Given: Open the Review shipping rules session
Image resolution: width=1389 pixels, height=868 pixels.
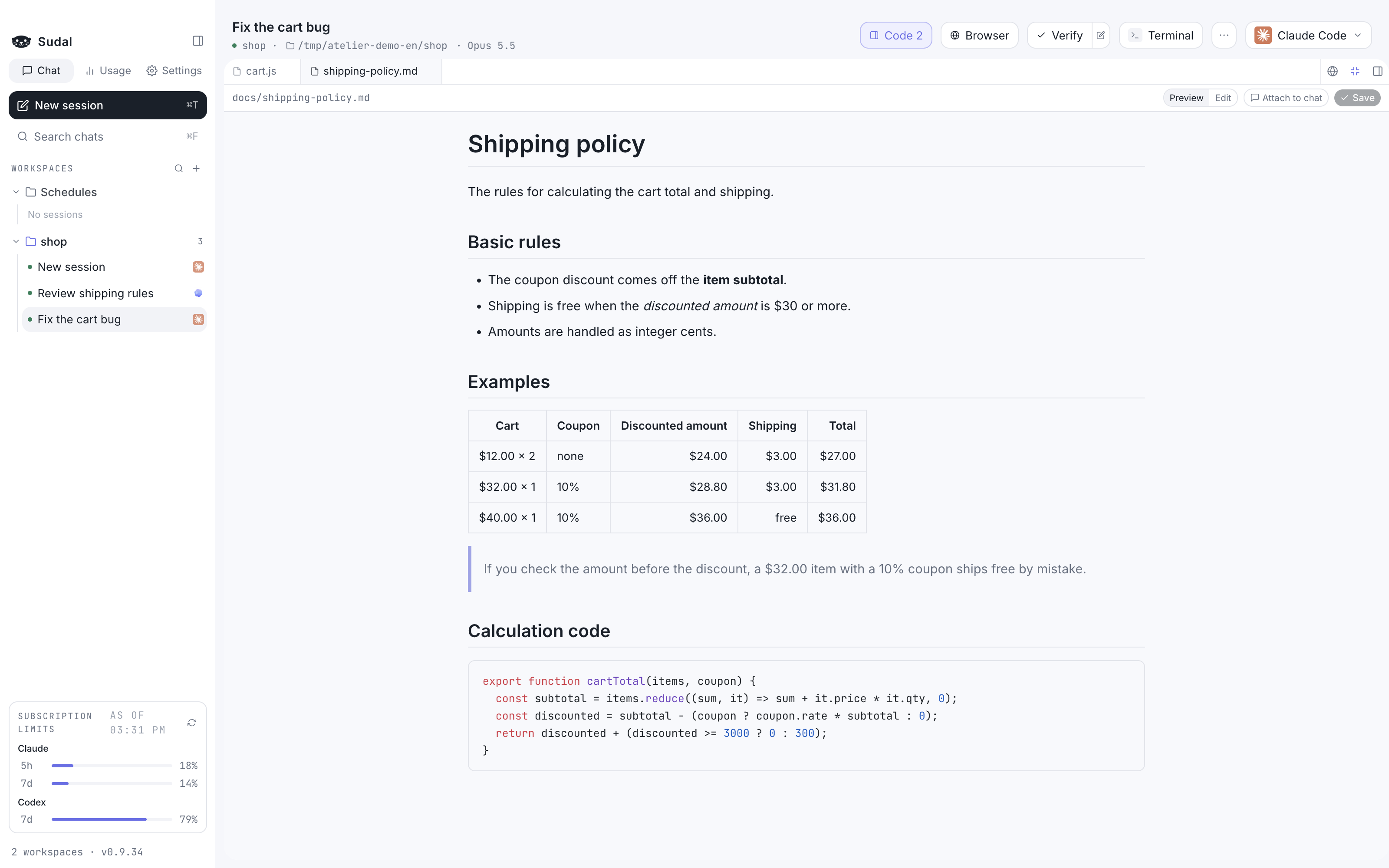Looking at the screenshot, I should pyautogui.click(x=114, y=293).
